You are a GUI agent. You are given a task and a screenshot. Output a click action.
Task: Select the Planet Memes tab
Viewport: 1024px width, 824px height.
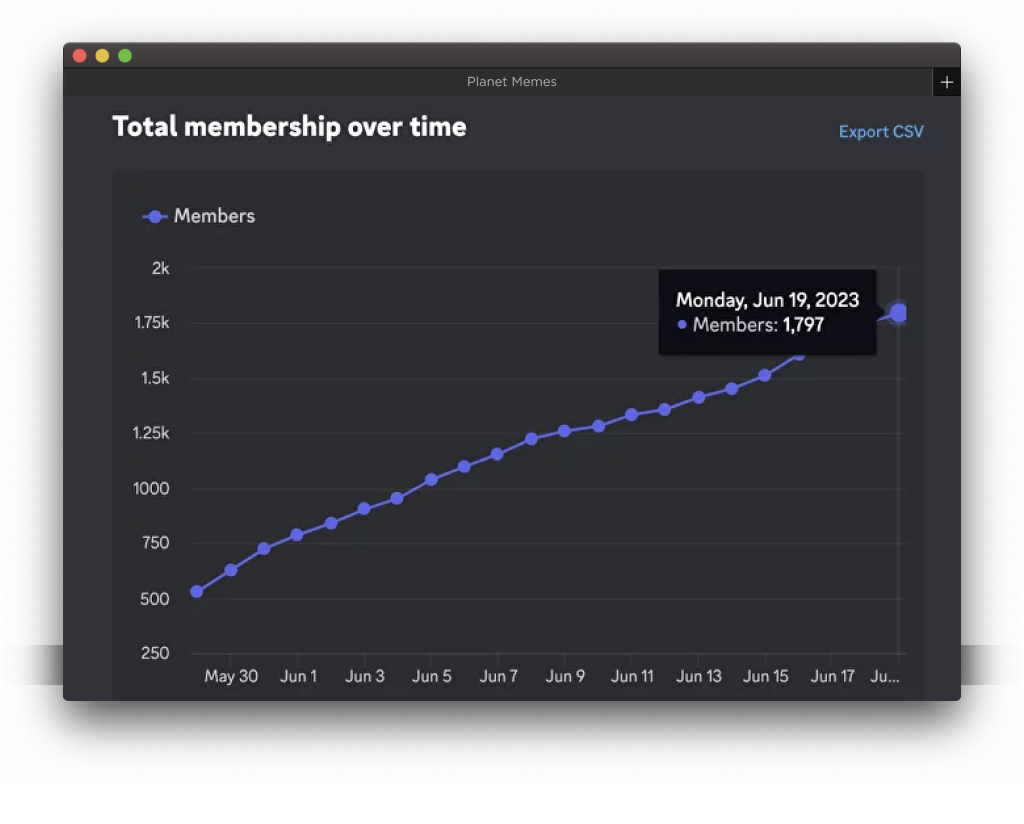tap(511, 82)
